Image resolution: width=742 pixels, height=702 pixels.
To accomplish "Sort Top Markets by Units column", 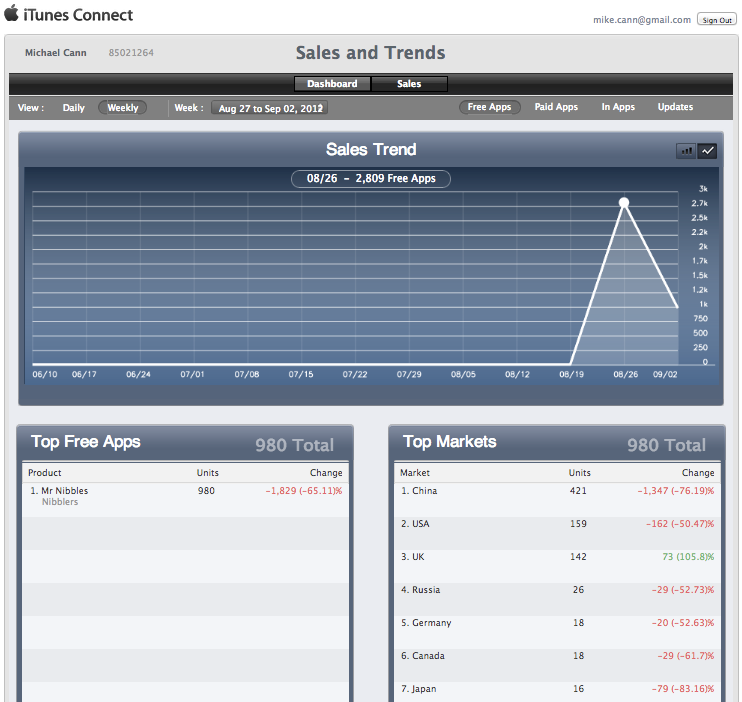I will pos(579,473).
